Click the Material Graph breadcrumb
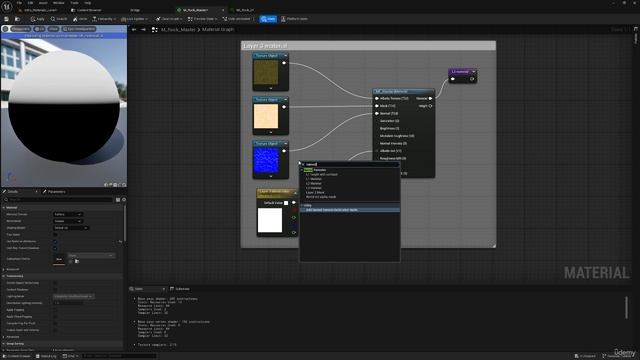The width and height of the screenshot is (640, 360). click(218, 29)
